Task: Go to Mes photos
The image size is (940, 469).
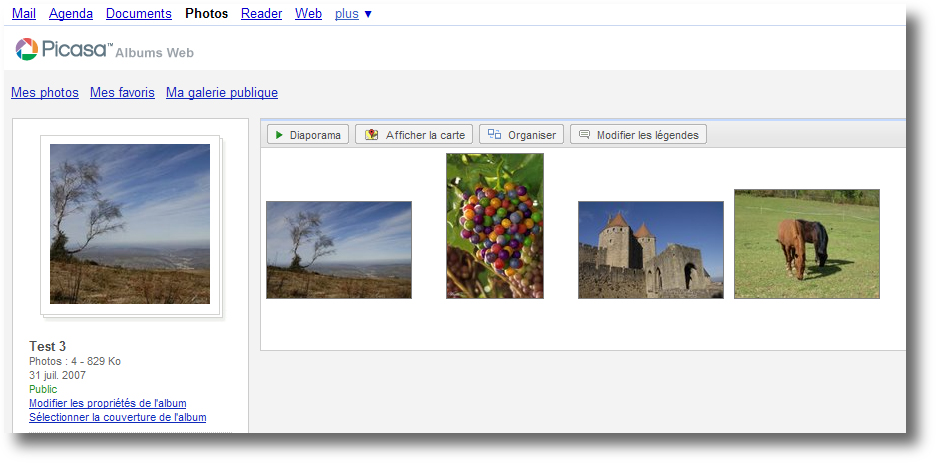Action: (x=45, y=93)
